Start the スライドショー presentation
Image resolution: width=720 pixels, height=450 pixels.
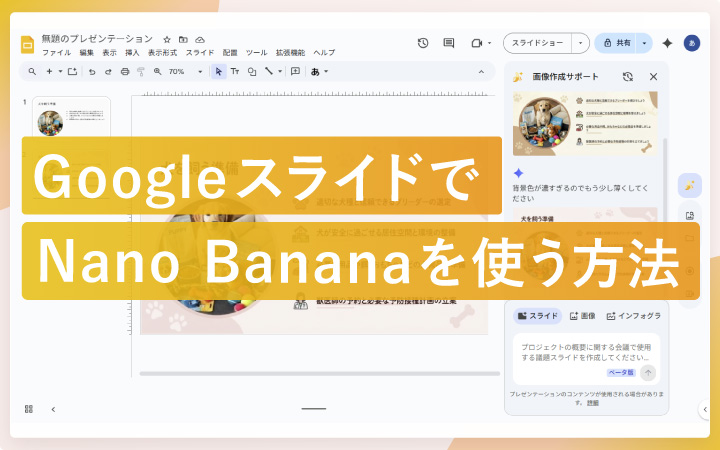click(537, 43)
